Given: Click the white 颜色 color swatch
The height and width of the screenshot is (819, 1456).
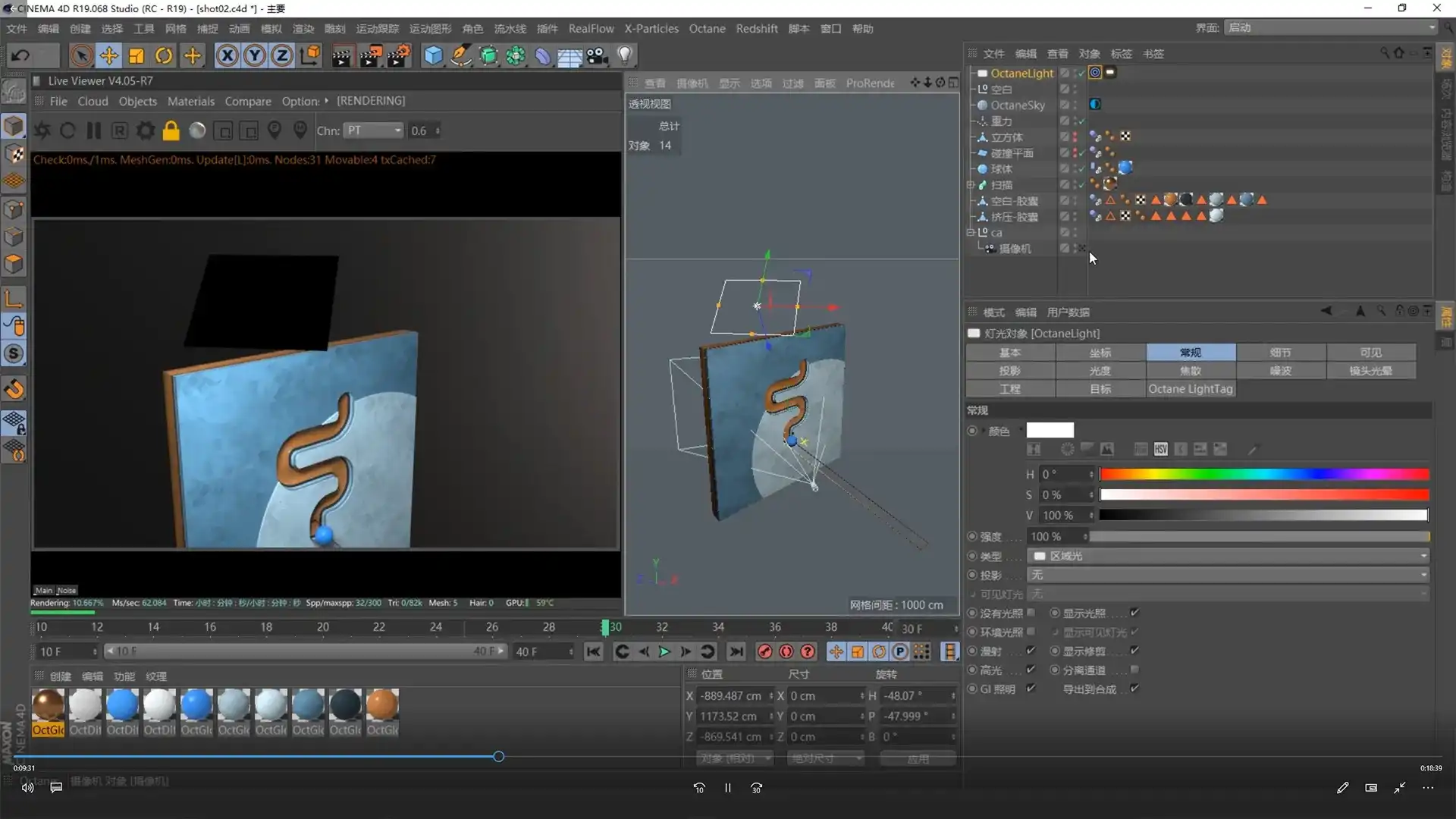Looking at the screenshot, I should pos(1050,431).
